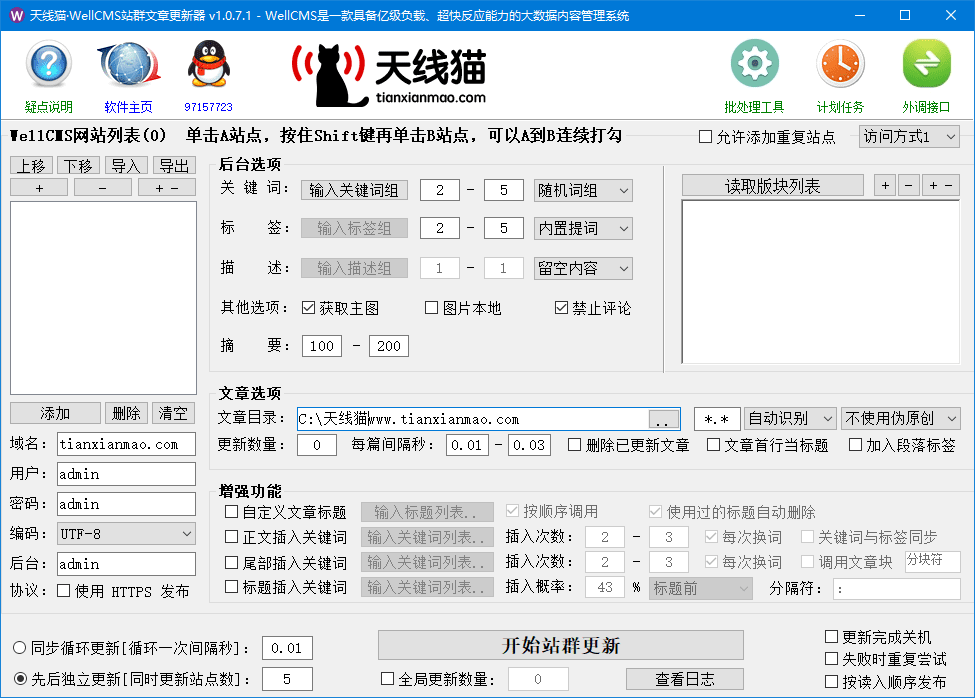The image size is (975, 698).
Task: Expand the 随机词组 keyword dropdown
Action: point(583,190)
